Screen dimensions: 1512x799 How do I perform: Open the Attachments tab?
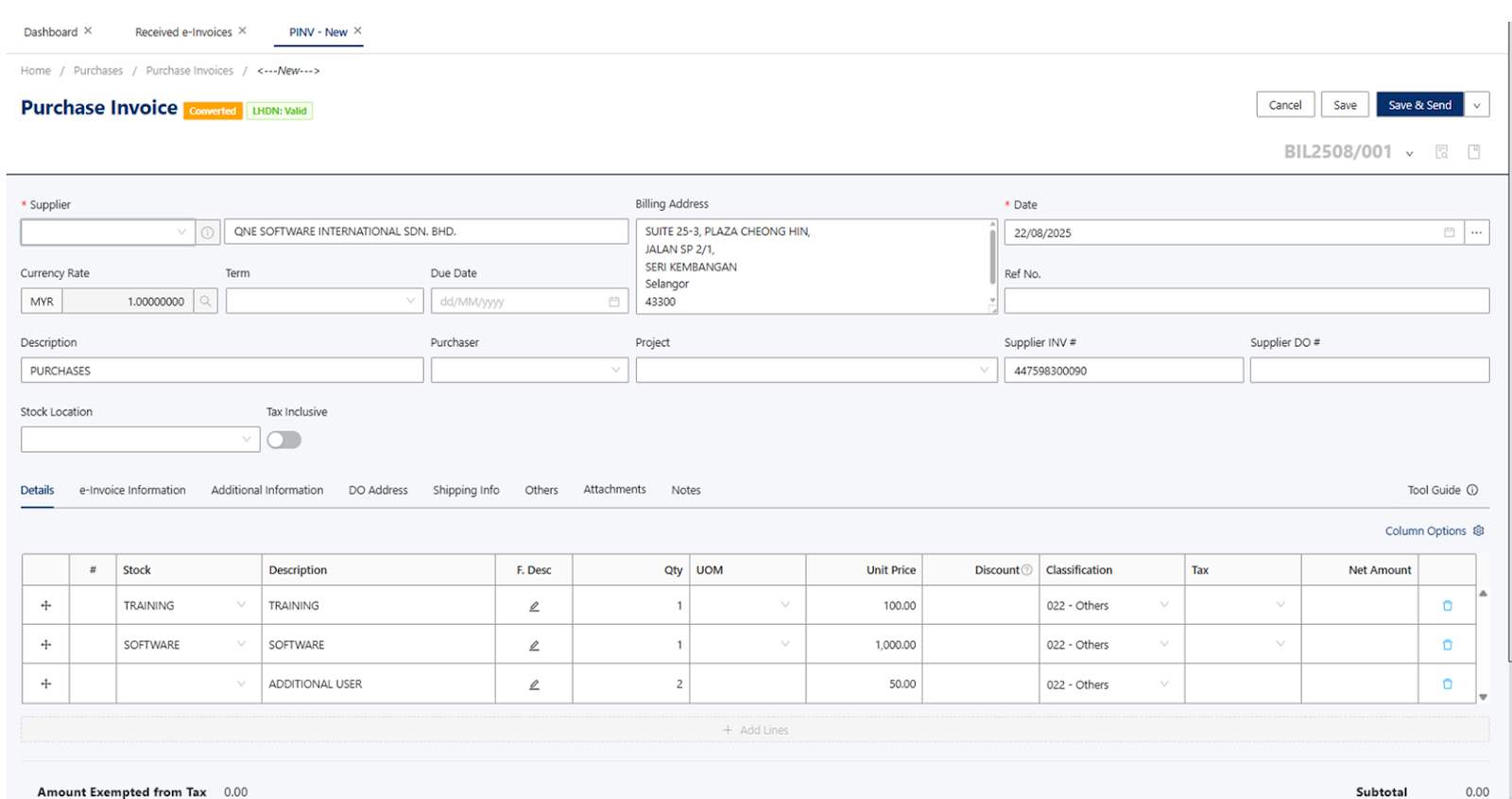pos(614,489)
